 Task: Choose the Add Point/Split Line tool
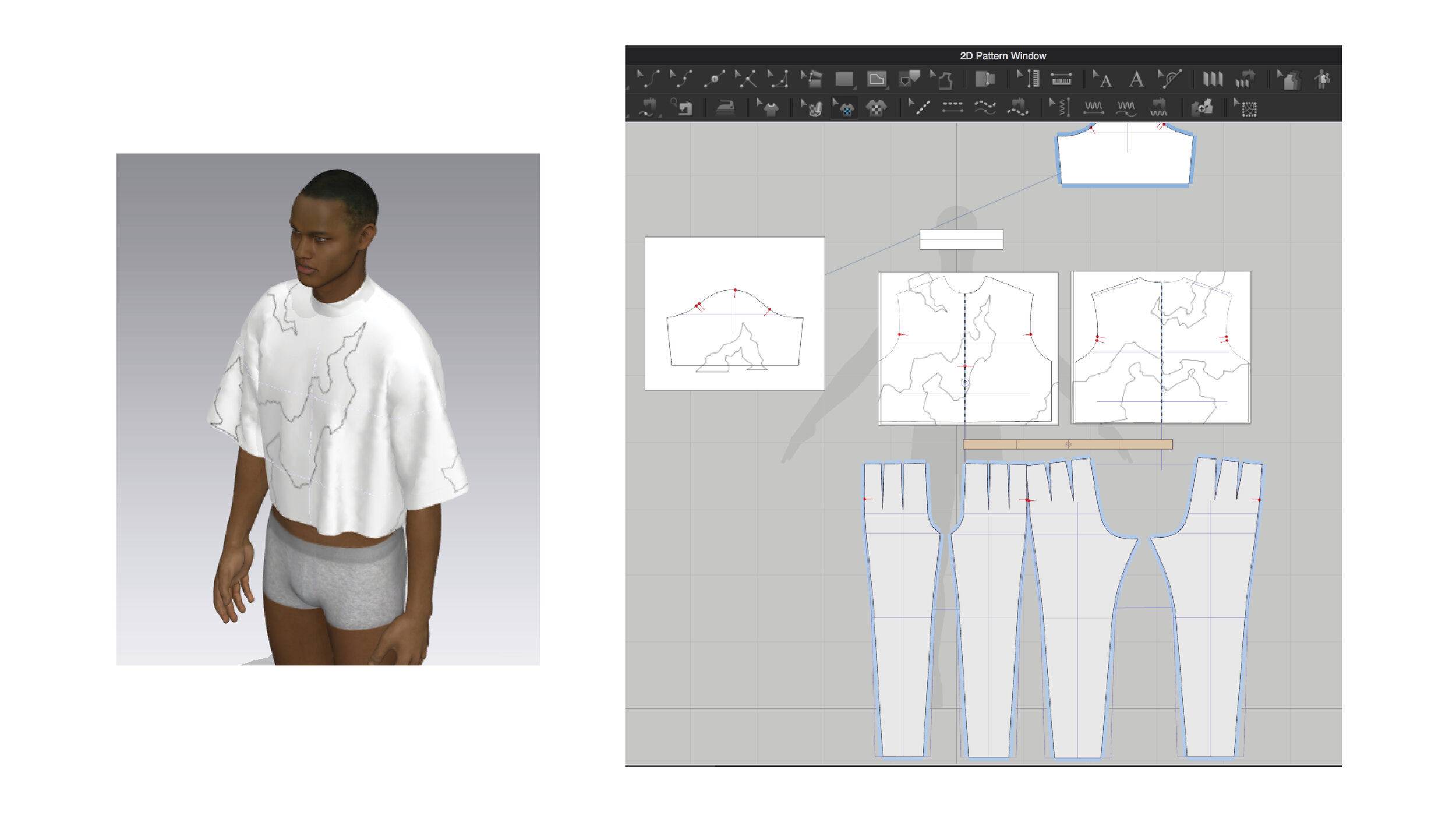tap(713, 79)
